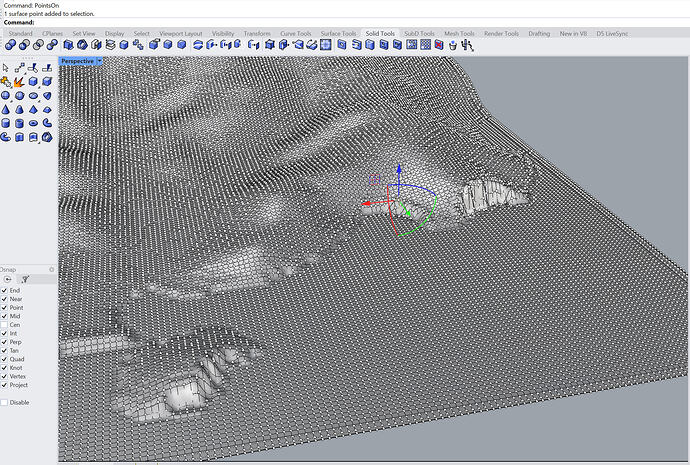690x465 pixels.
Task: Select the Boolean Split tool icon
Action: click(52, 45)
